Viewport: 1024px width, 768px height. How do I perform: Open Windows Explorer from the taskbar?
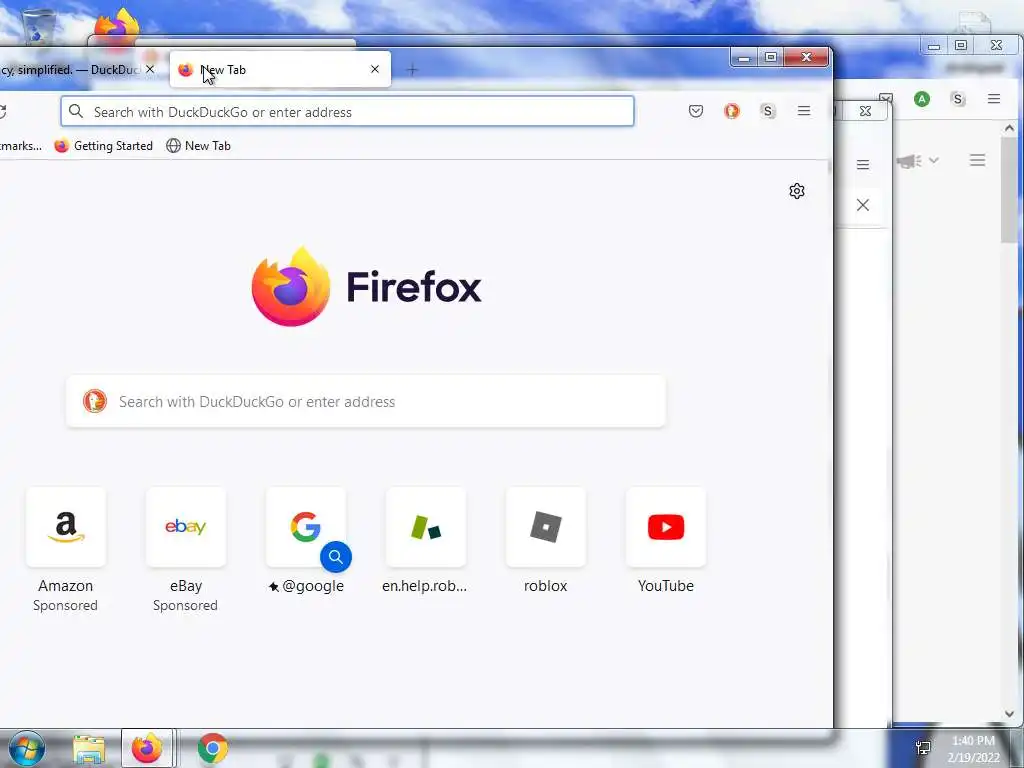[89, 748]
